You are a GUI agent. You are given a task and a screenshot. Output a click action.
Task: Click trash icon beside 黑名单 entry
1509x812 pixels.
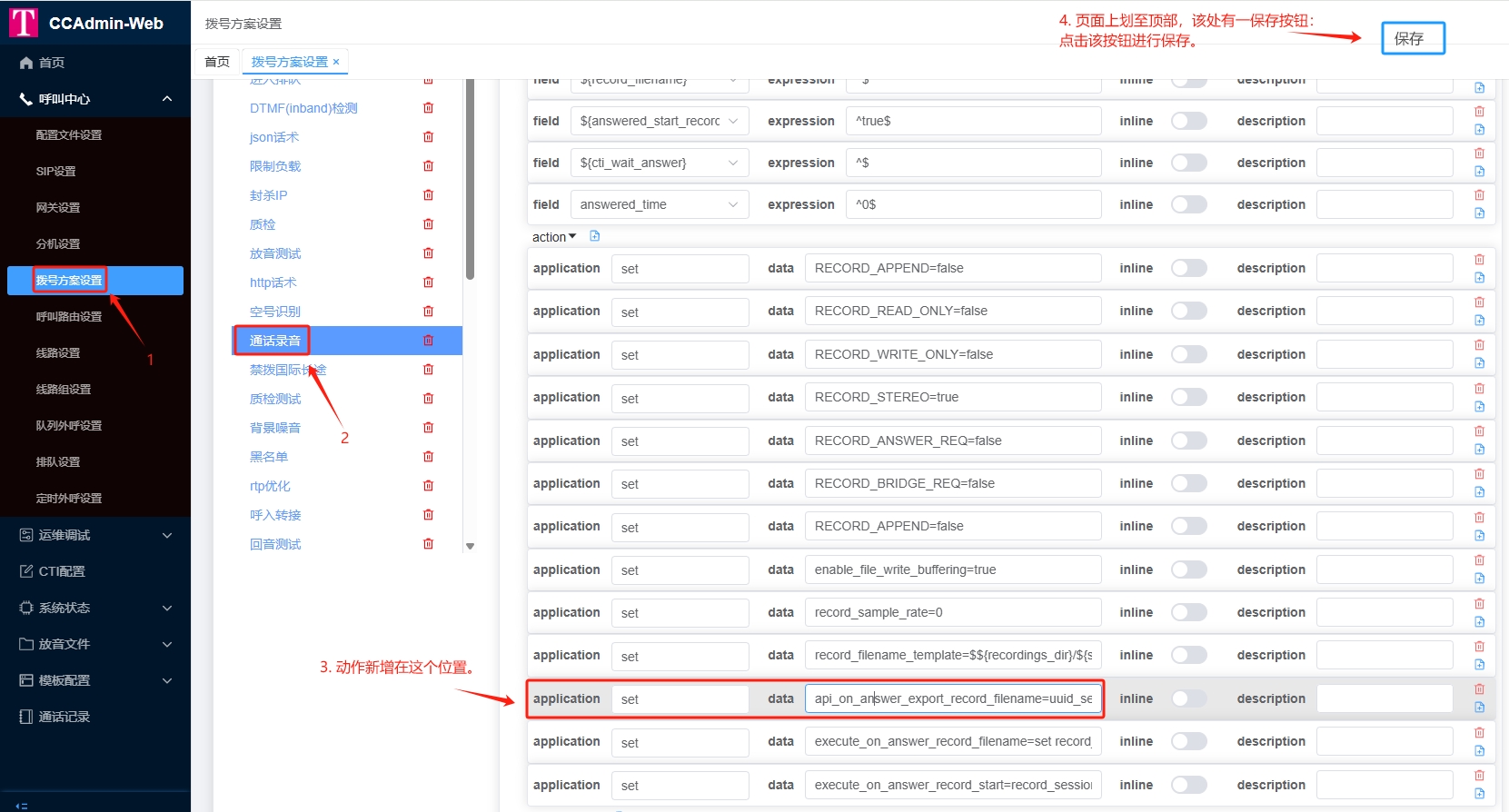tap(428, 457)
